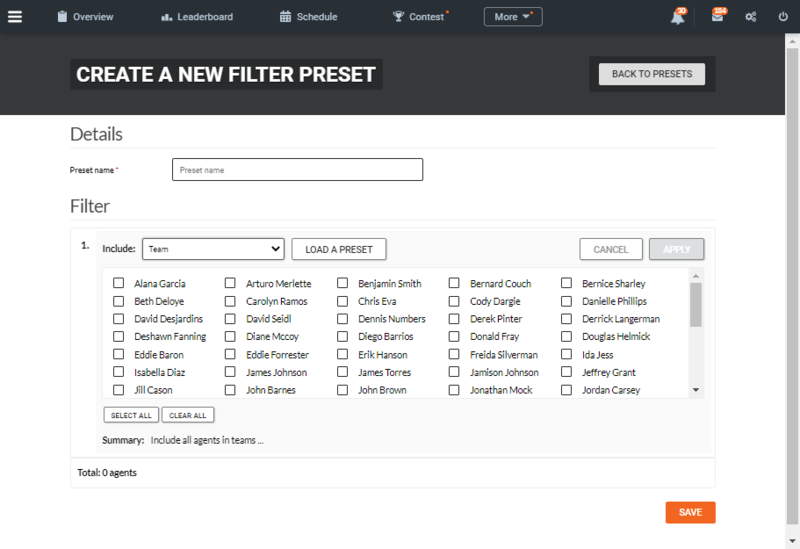800x549 pixels.
Task: Click the power logout icon
Action: [783, 17]
